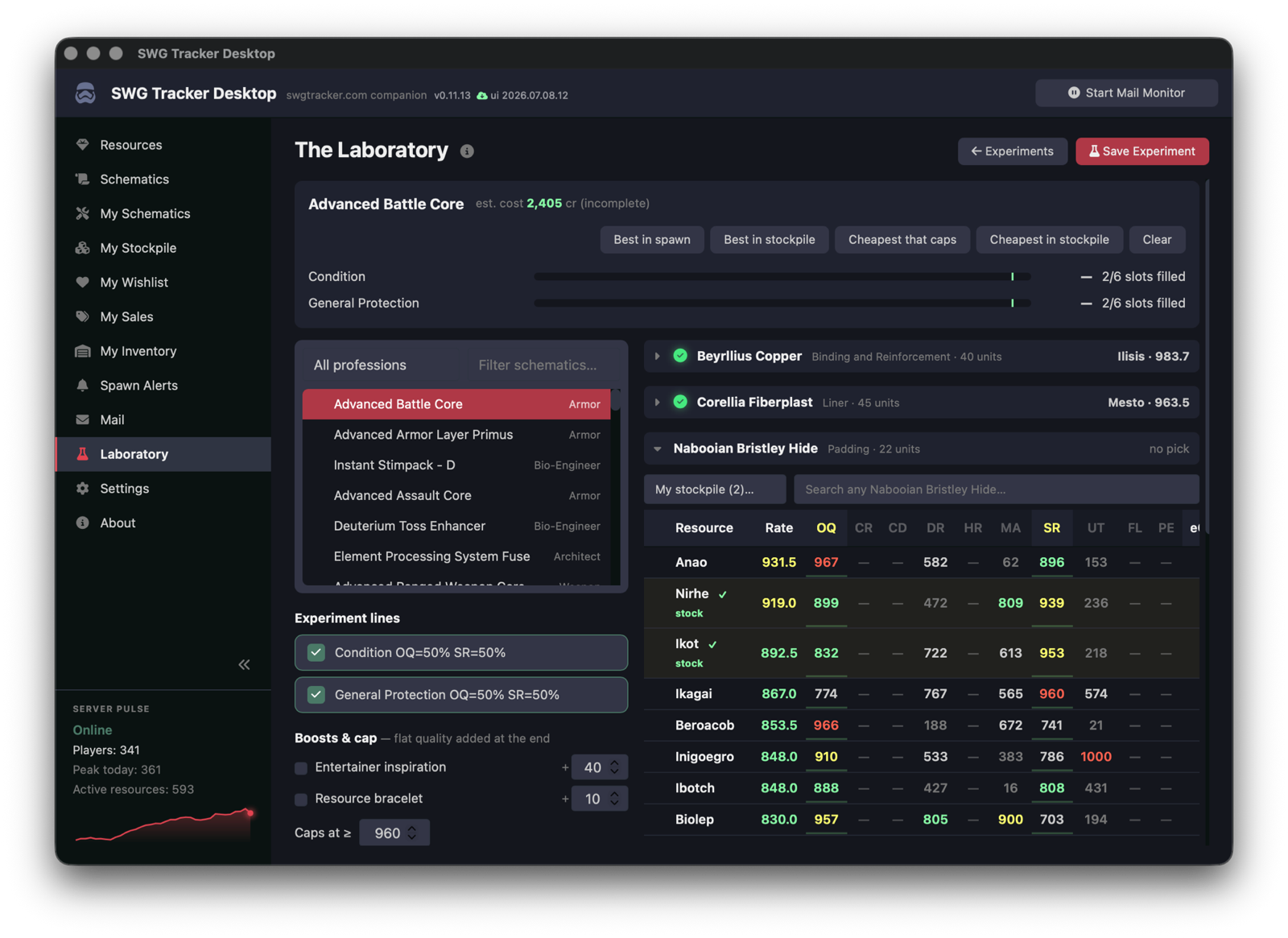Click the My Wishlist heart icon

pos(82,282)
